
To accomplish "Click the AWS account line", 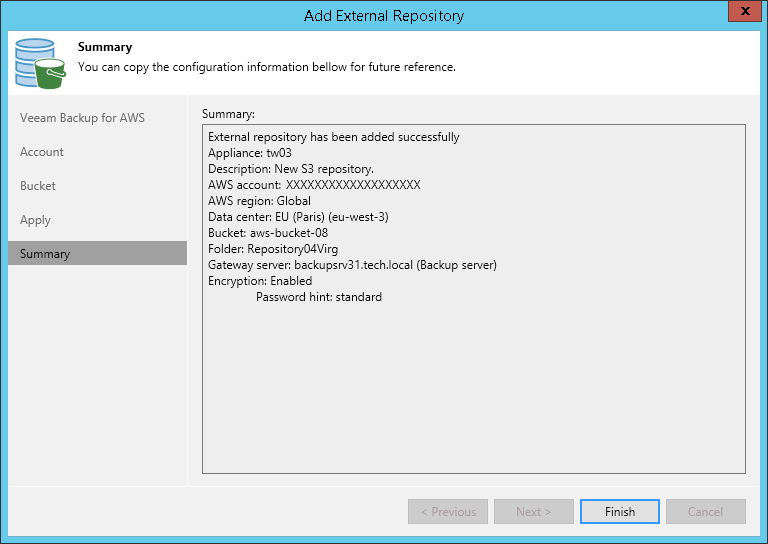I will coord(314,185).
